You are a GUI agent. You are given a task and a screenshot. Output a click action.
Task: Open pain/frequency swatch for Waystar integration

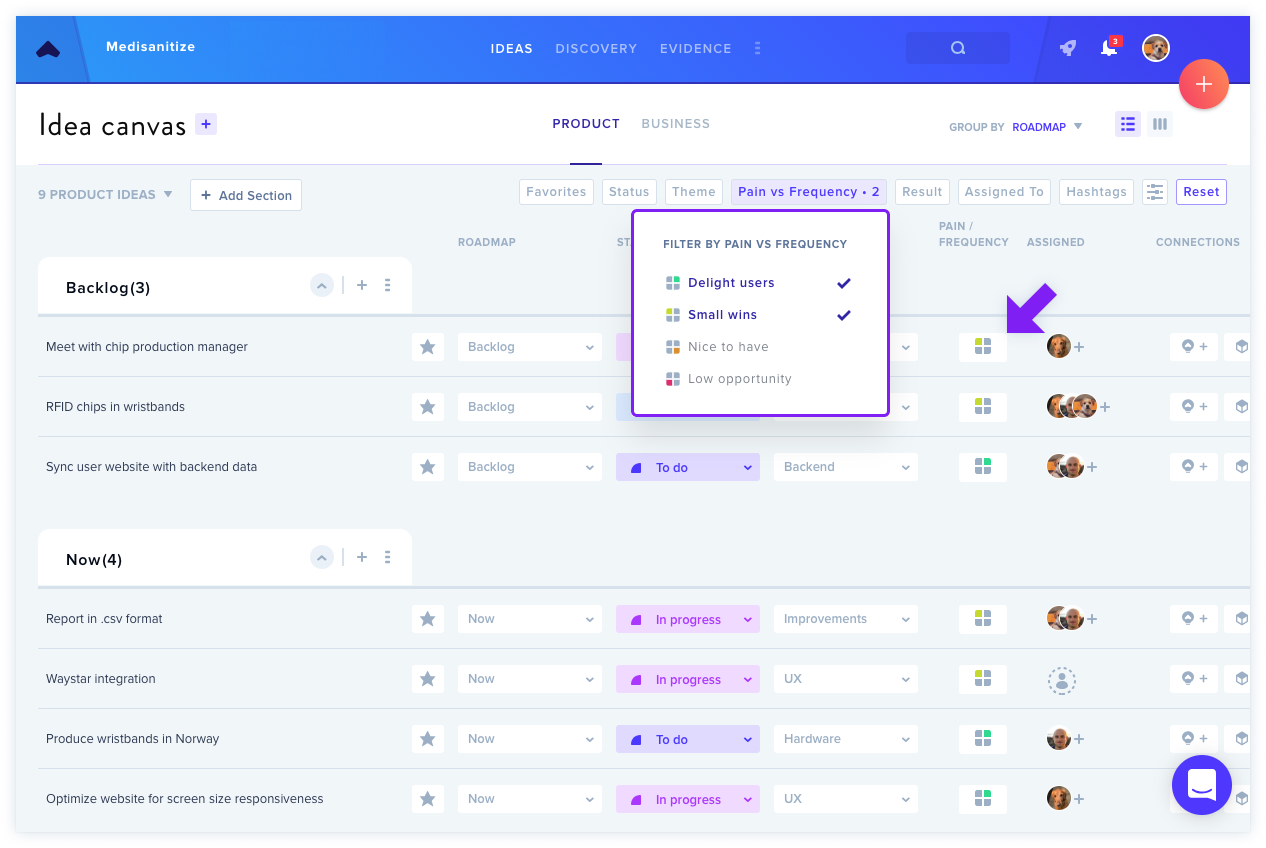(983, 679)
